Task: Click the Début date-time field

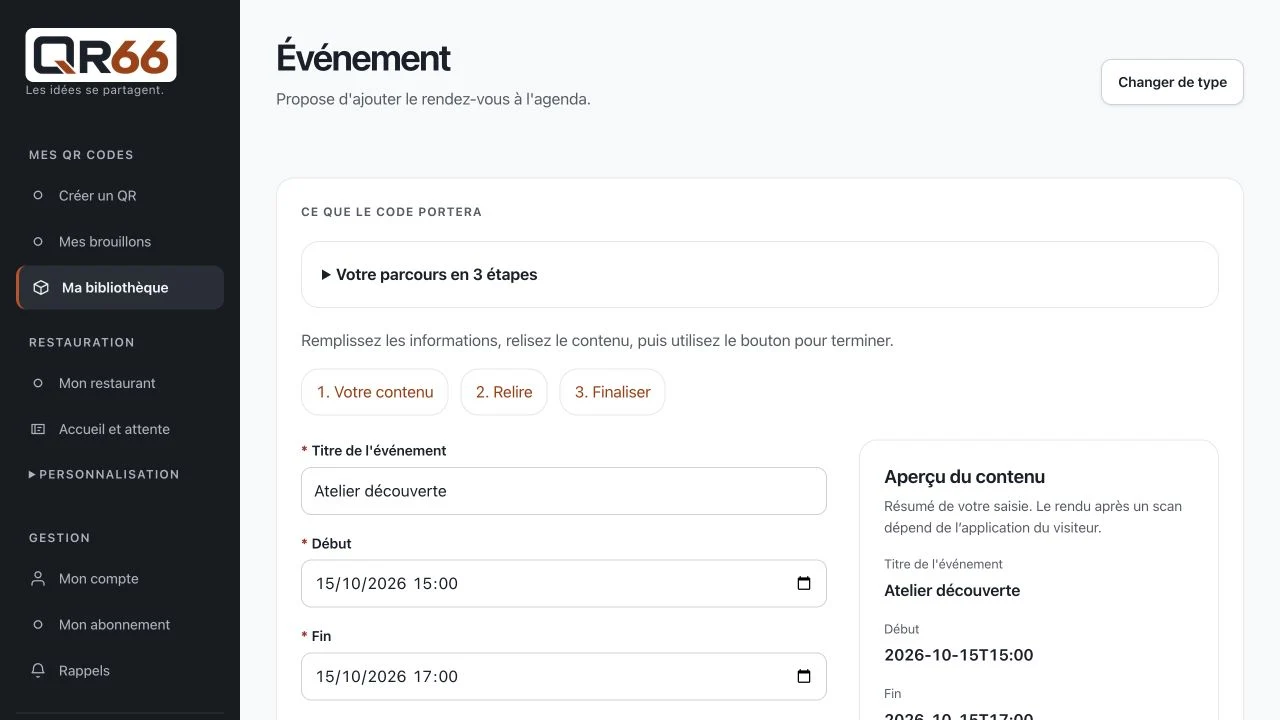Action: (x=564, y=583)
